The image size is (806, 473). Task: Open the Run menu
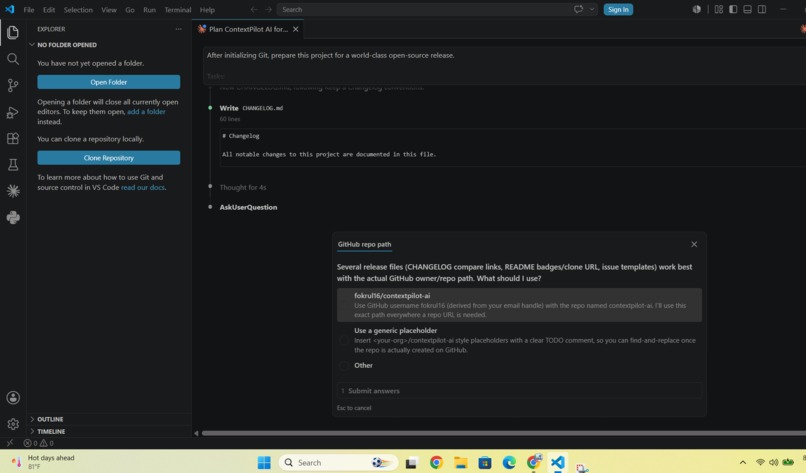[x=149, y=9]
